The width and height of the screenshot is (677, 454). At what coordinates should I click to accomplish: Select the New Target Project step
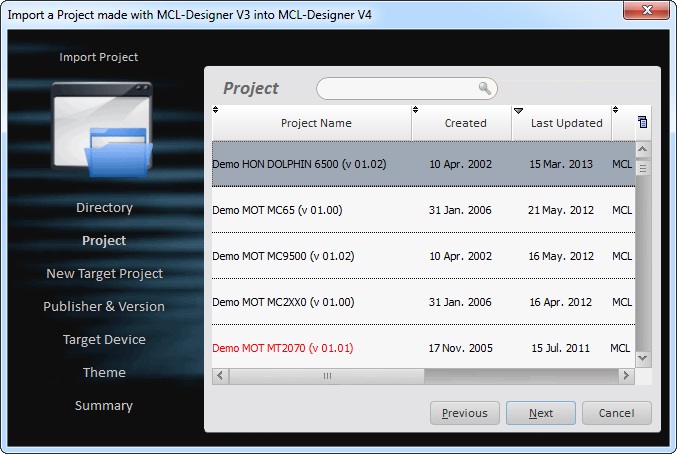104,274
